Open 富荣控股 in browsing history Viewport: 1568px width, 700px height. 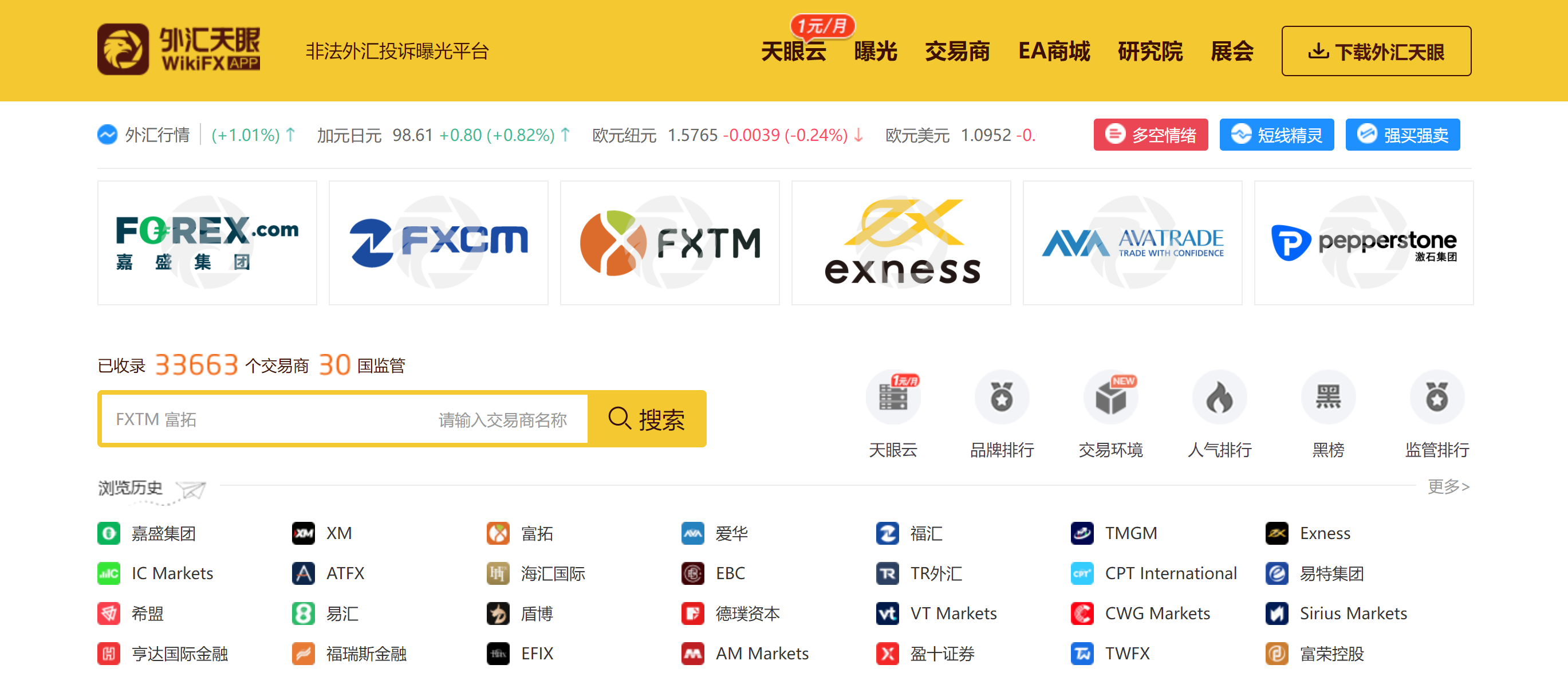pos(1315,654)
